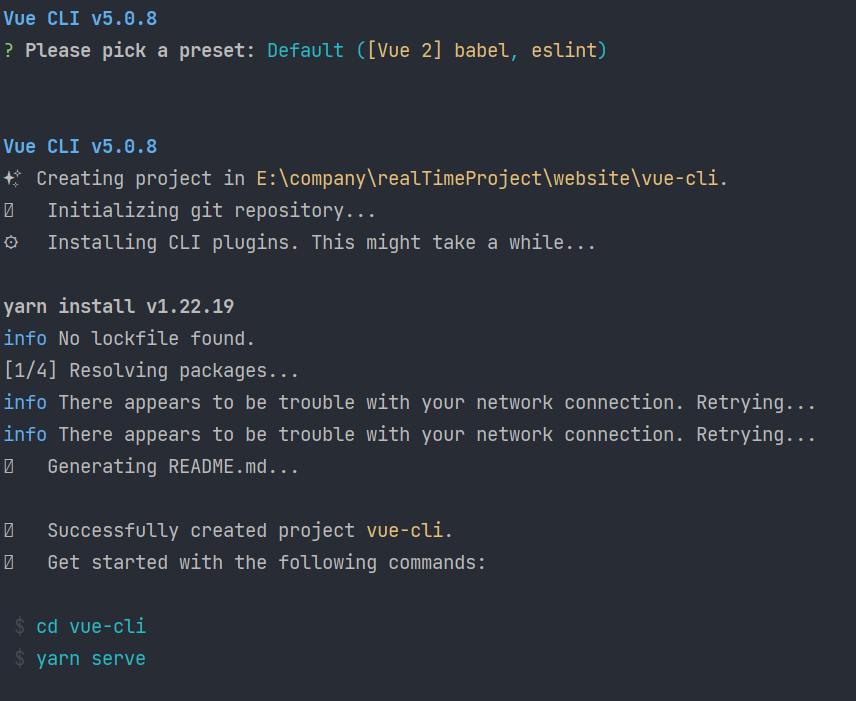Click the glyph before "Initializing git repository"
Viewport: 856px width, 701px height.
(x=9, y=211)
